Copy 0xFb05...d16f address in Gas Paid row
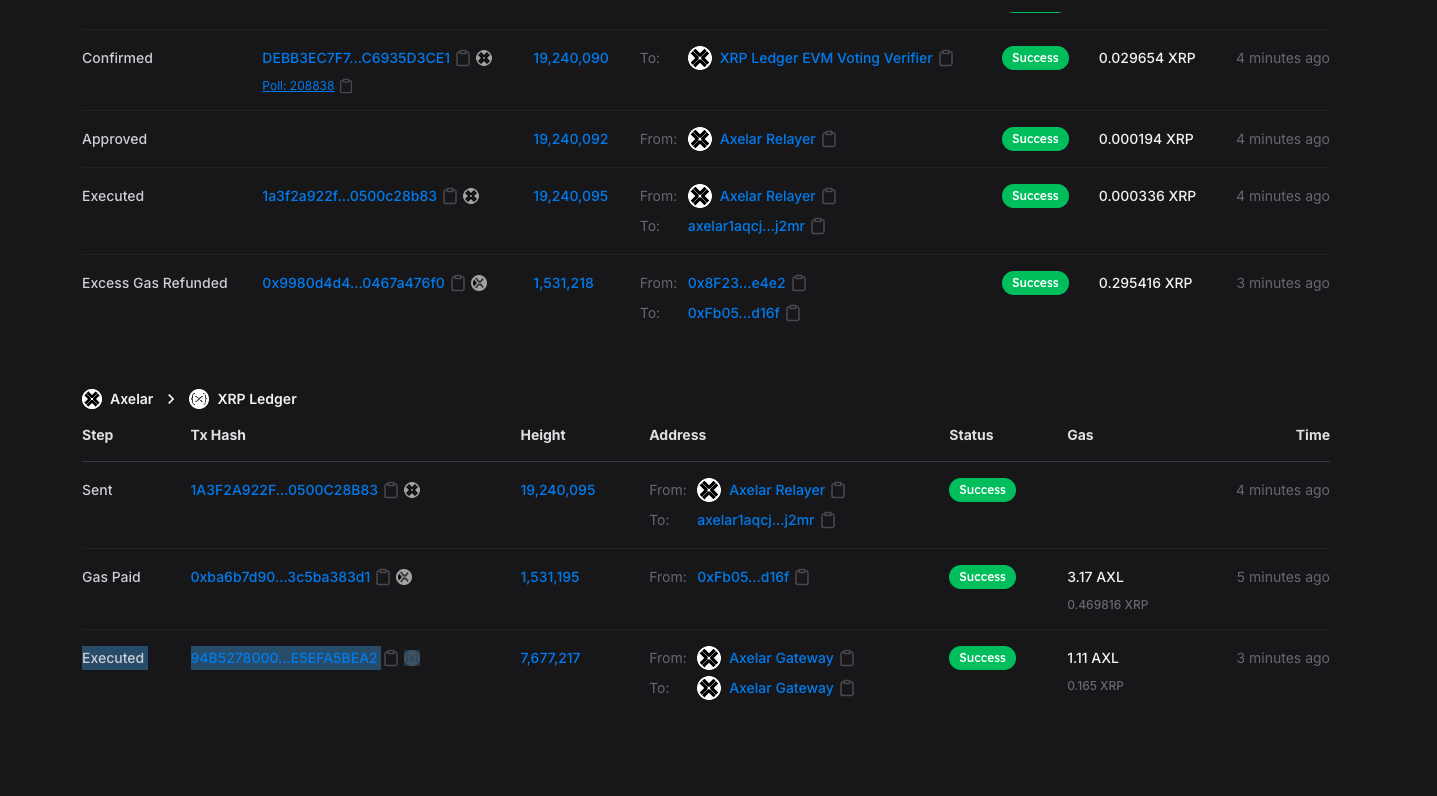Viewport: 1437px width, 796px height. tap(802, 577)
